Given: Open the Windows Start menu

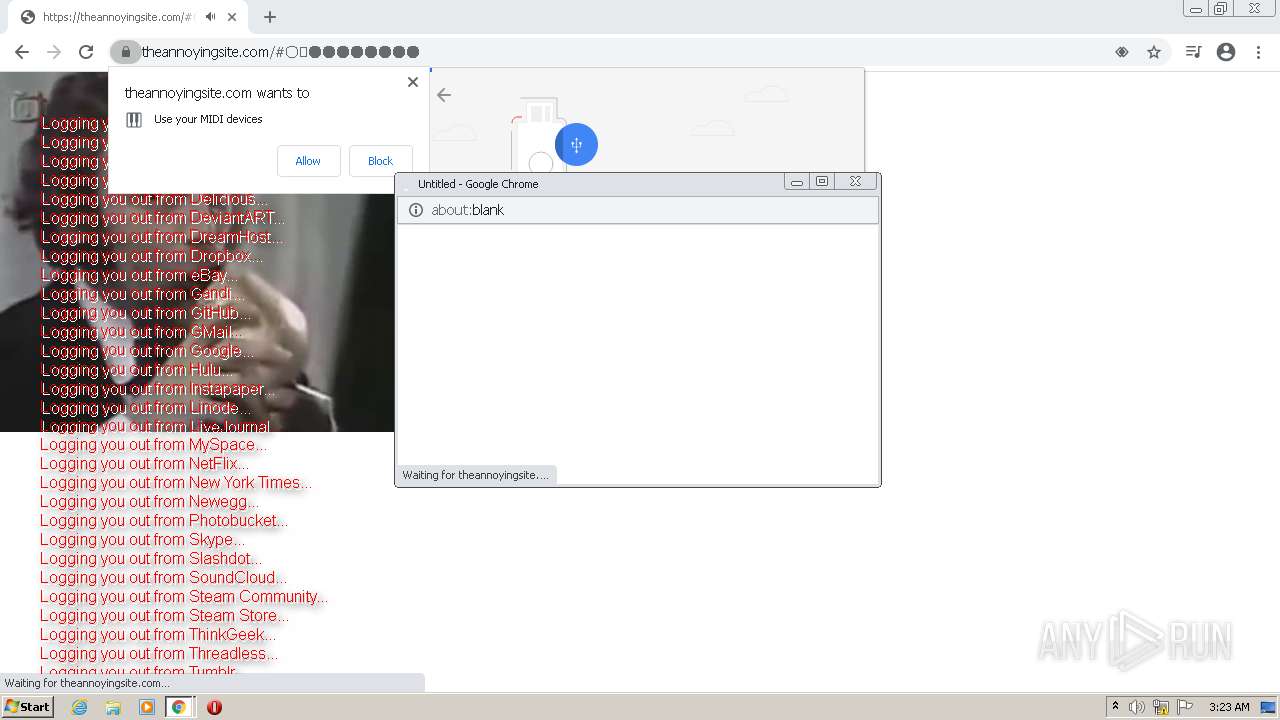Looking at the screenshot, I should coord(28,707).
